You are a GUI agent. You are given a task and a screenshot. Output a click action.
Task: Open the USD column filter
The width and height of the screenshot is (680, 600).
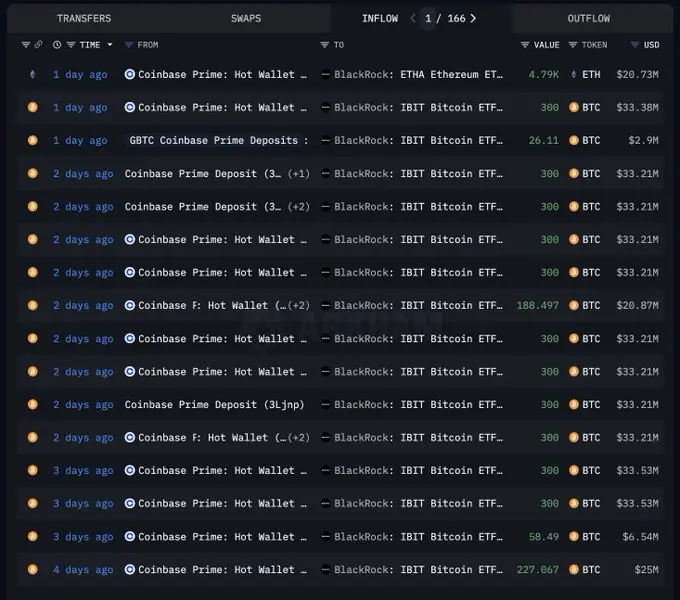click(634, 45)
